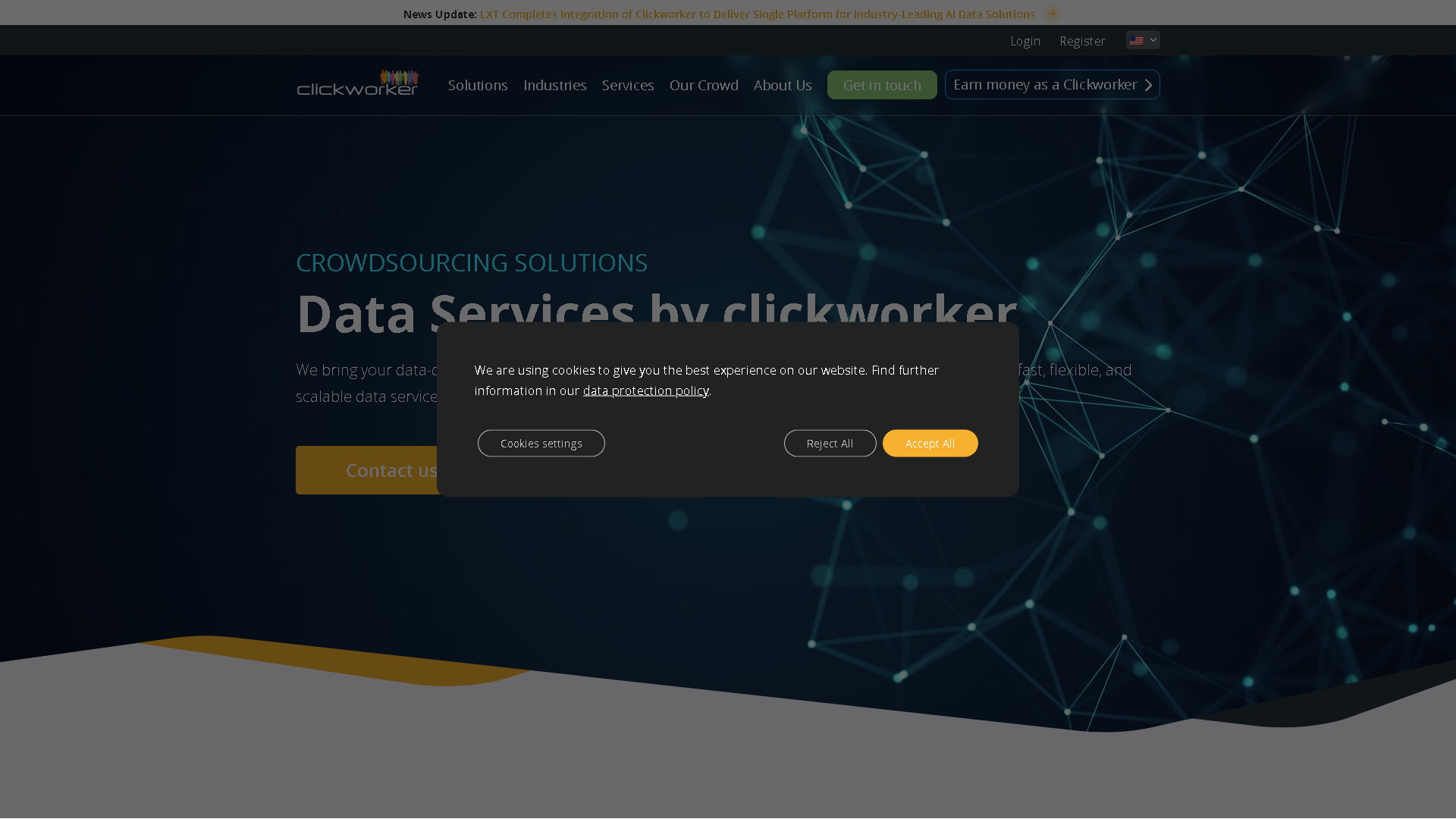Click the clickworker logo
1456x819 pixels.
click(x=357, y=85)
